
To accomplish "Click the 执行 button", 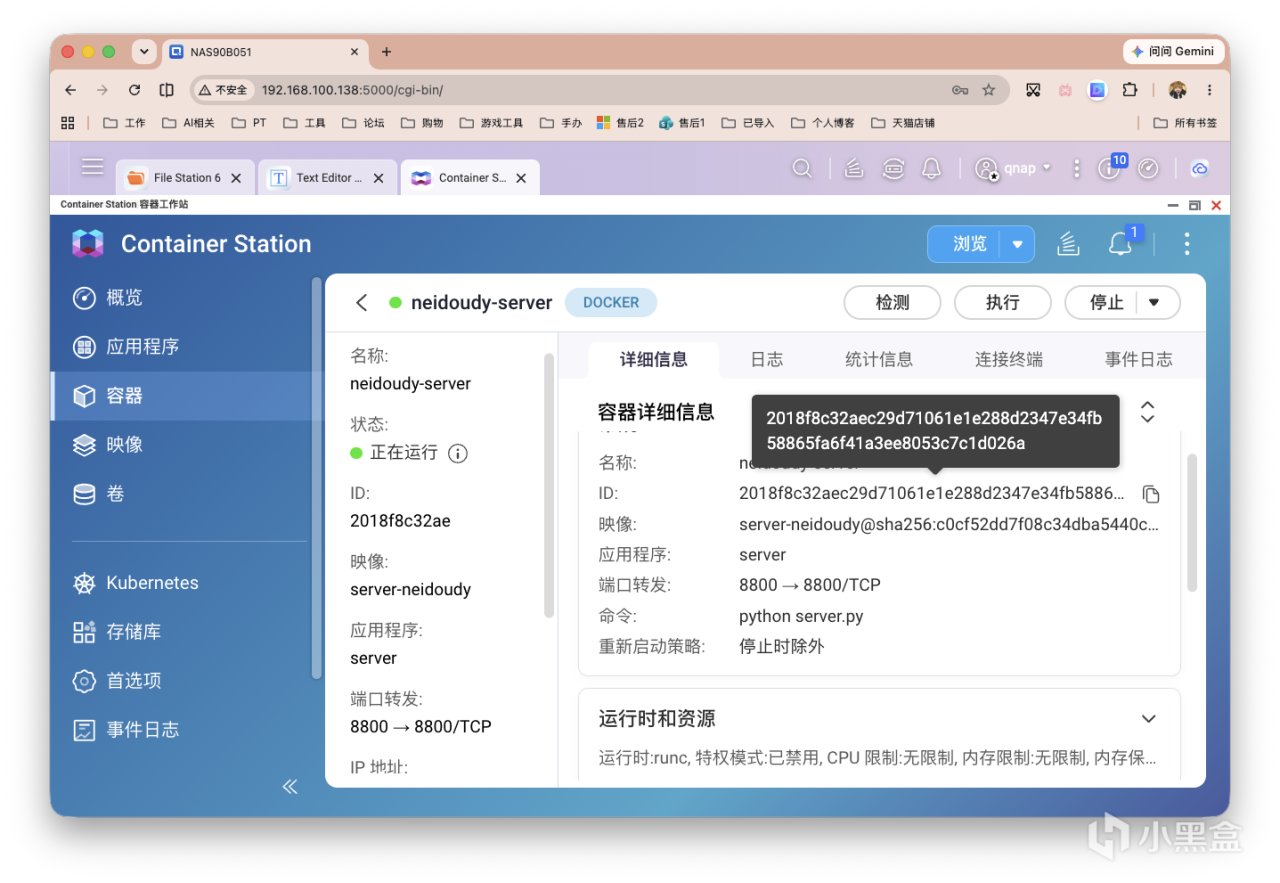I will 1002,303.
